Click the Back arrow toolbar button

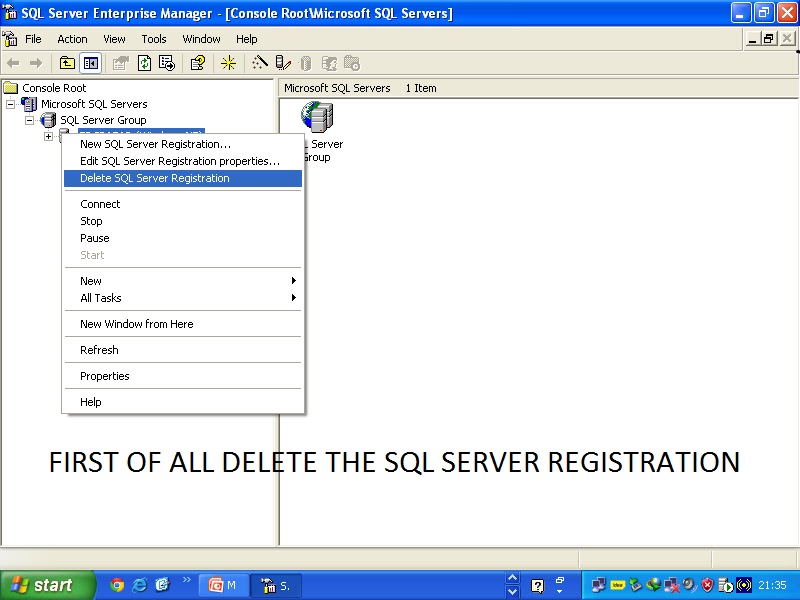point(13,63)
